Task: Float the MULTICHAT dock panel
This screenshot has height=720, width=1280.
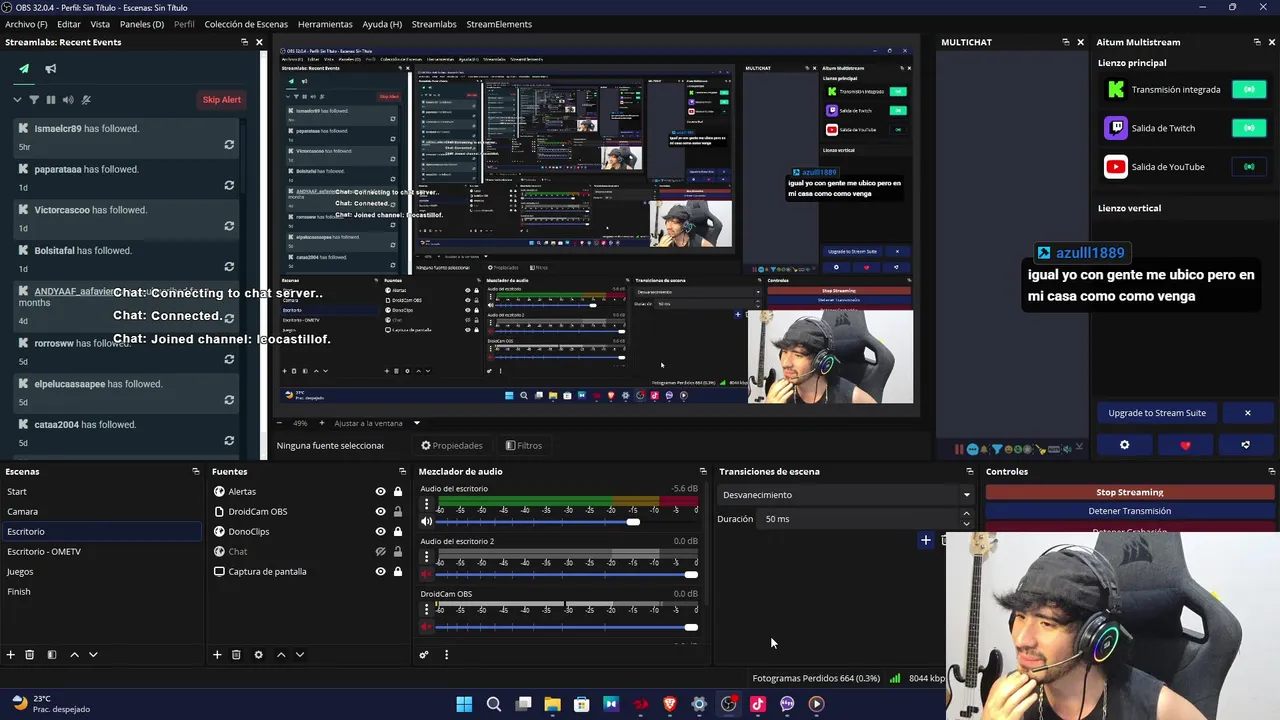Action: (x=1065, y=42)
